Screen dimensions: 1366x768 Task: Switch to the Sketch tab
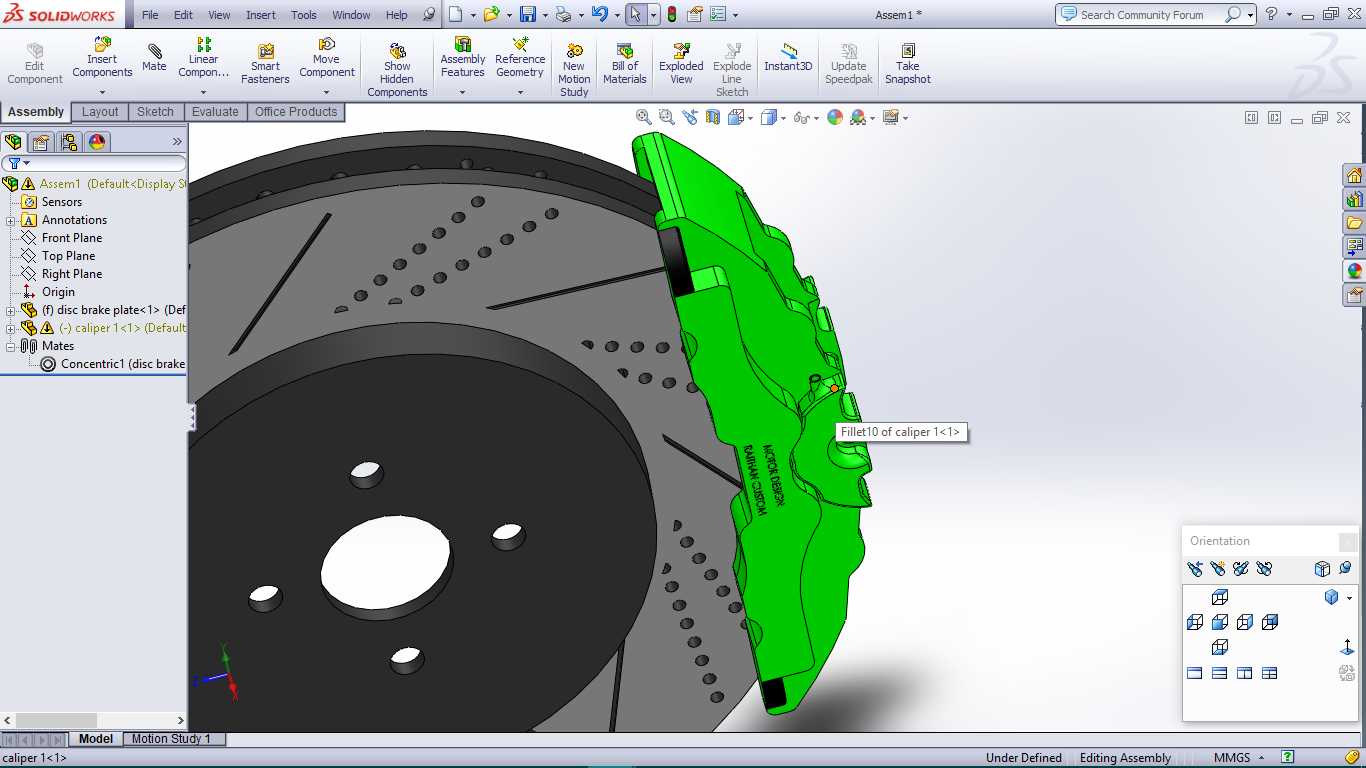click(155, 112)
